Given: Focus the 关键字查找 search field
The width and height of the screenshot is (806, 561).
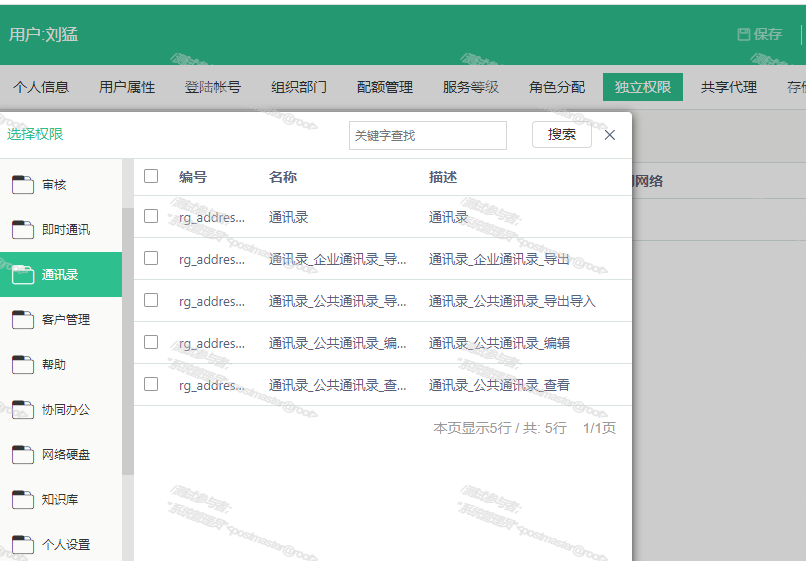Looking at the screenshot, I should point(427,136).
